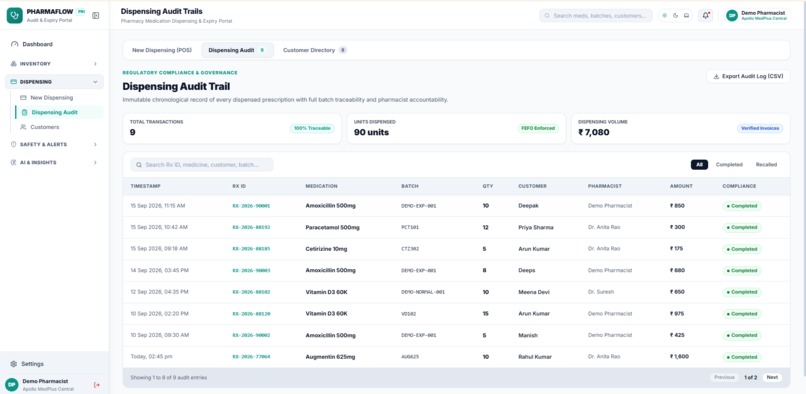Click Cetirizine 10mg medication cell
This screenshot has height=394, width=806.
pos(326,249)
